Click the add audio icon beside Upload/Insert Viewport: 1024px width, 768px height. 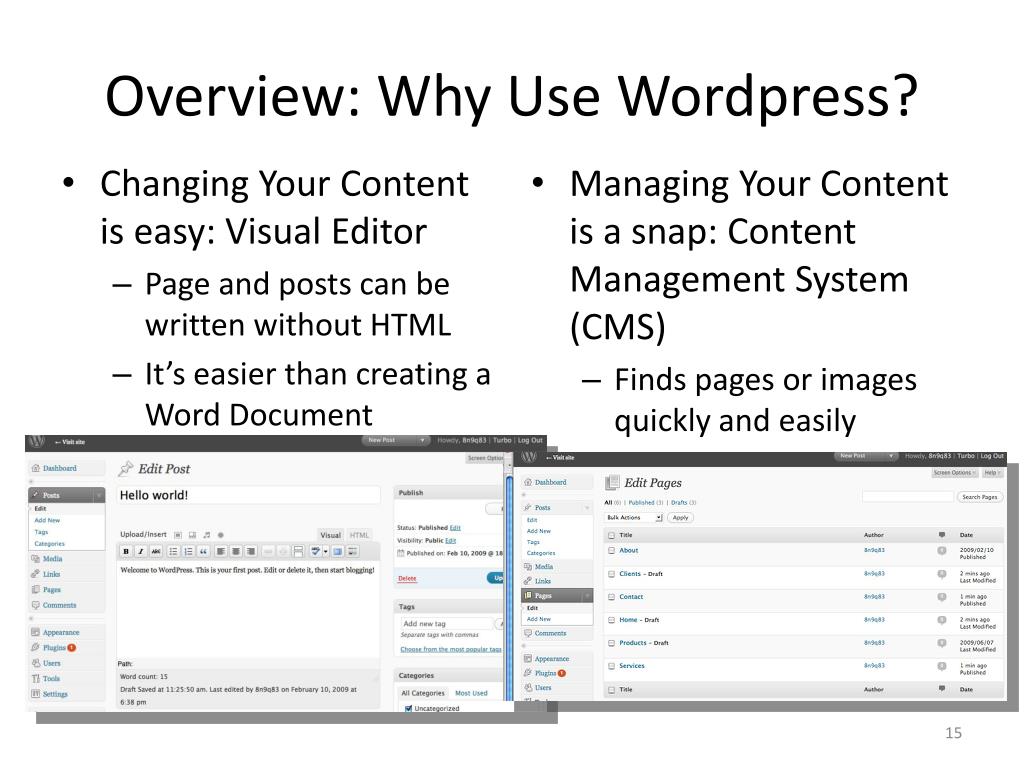[x=207, y=535]
